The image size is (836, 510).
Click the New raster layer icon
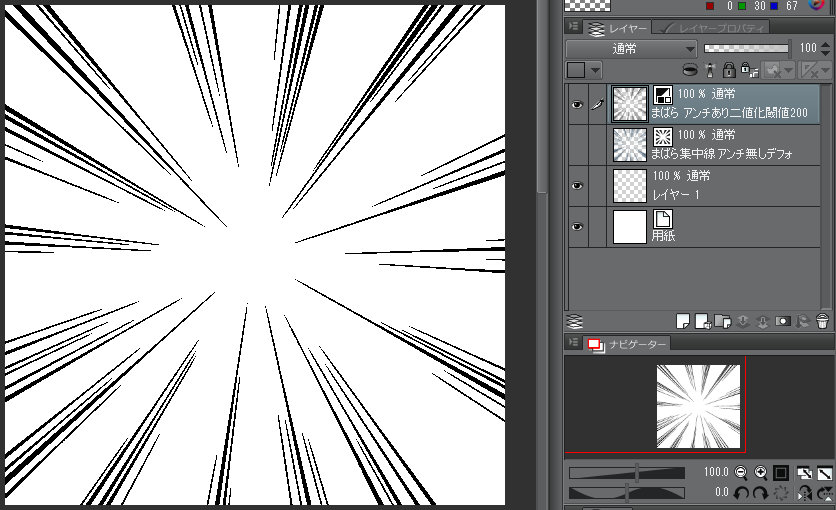(x=683, y=321)
